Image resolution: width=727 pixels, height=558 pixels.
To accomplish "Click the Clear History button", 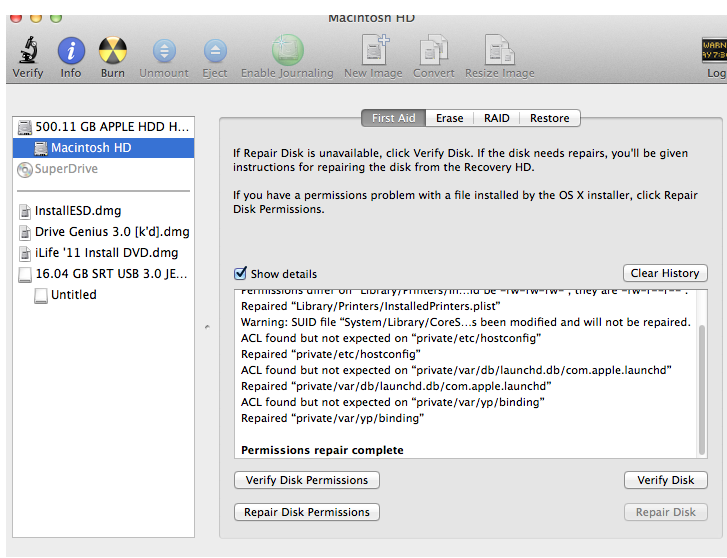I will (x=665, y=273).
